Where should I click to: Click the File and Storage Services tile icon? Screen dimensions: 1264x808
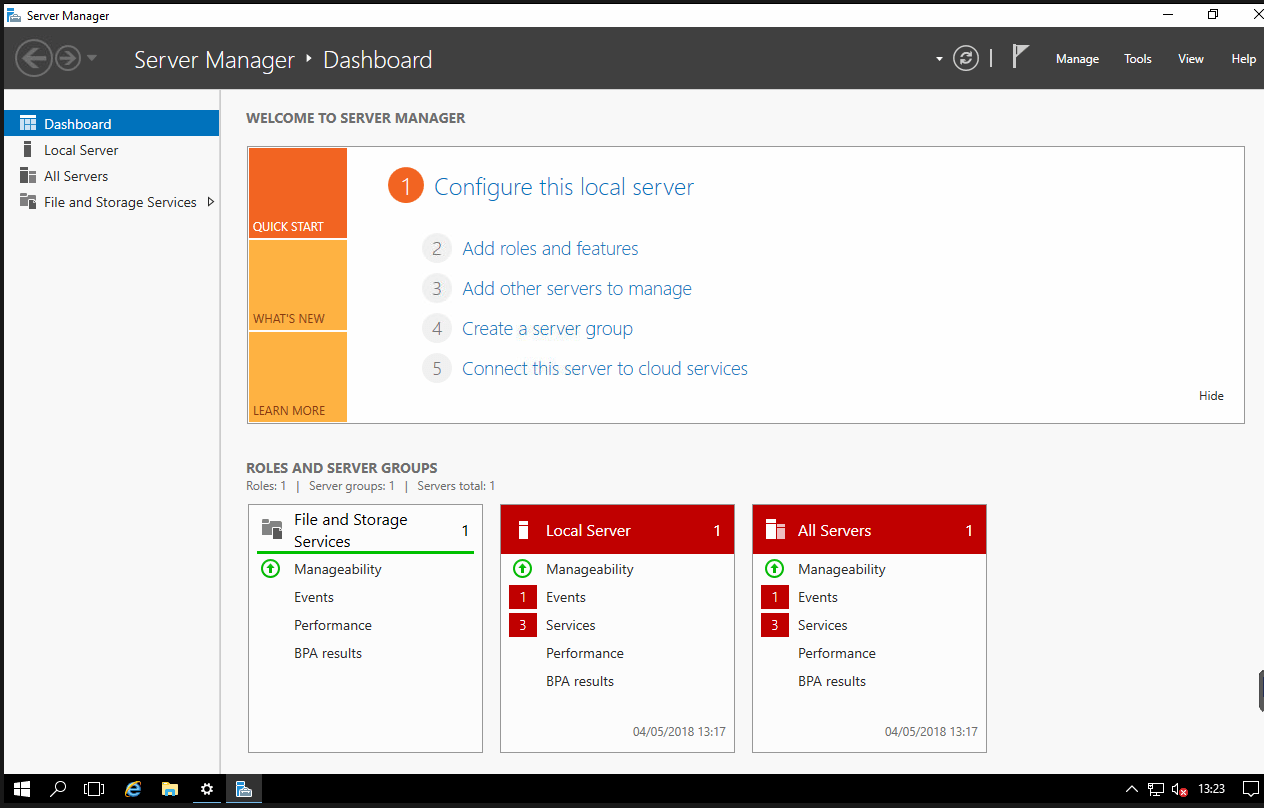pos(271,529)
